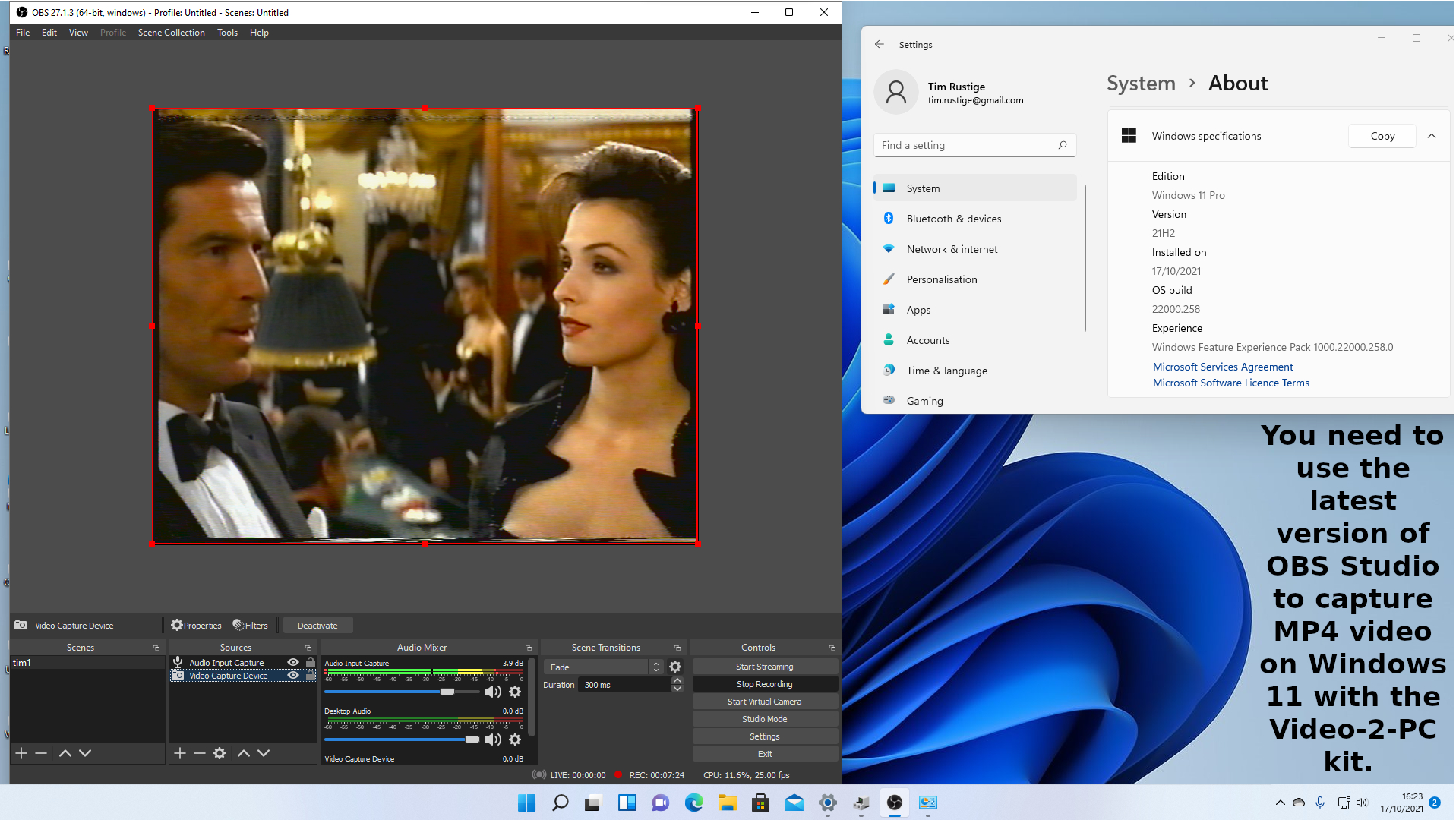Open the Microsoft Services Agreement link
The image size is (1456, 820).
1223,367
